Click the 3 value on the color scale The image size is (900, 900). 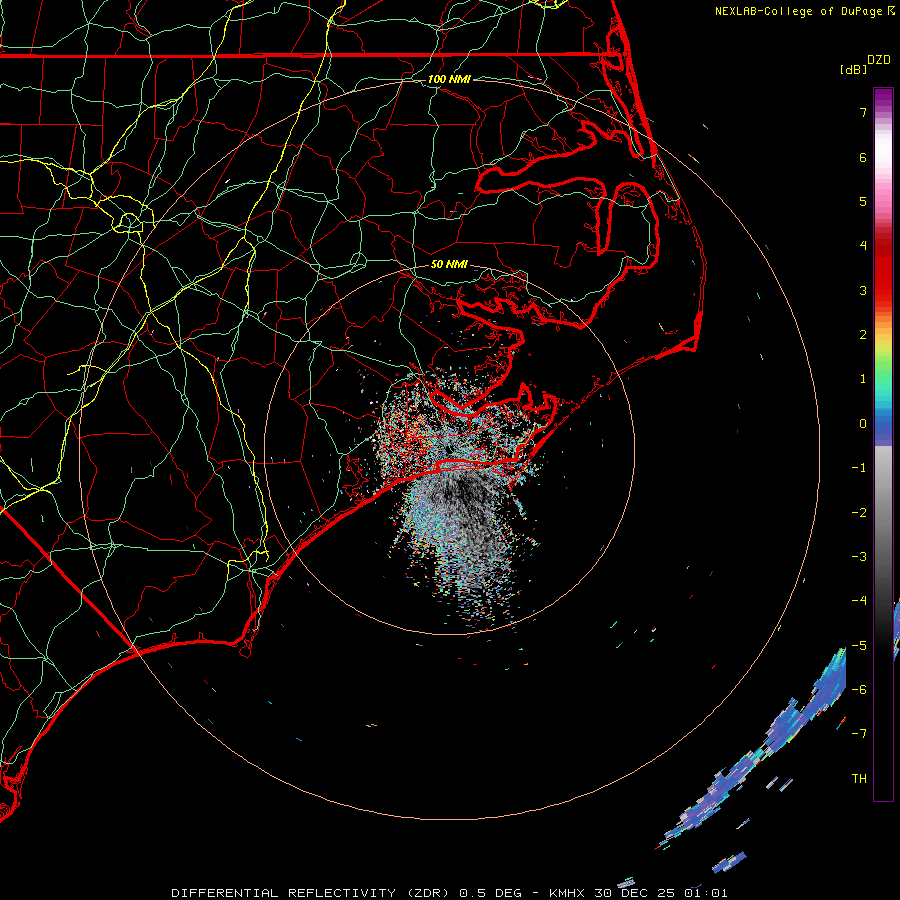point(863,290)
